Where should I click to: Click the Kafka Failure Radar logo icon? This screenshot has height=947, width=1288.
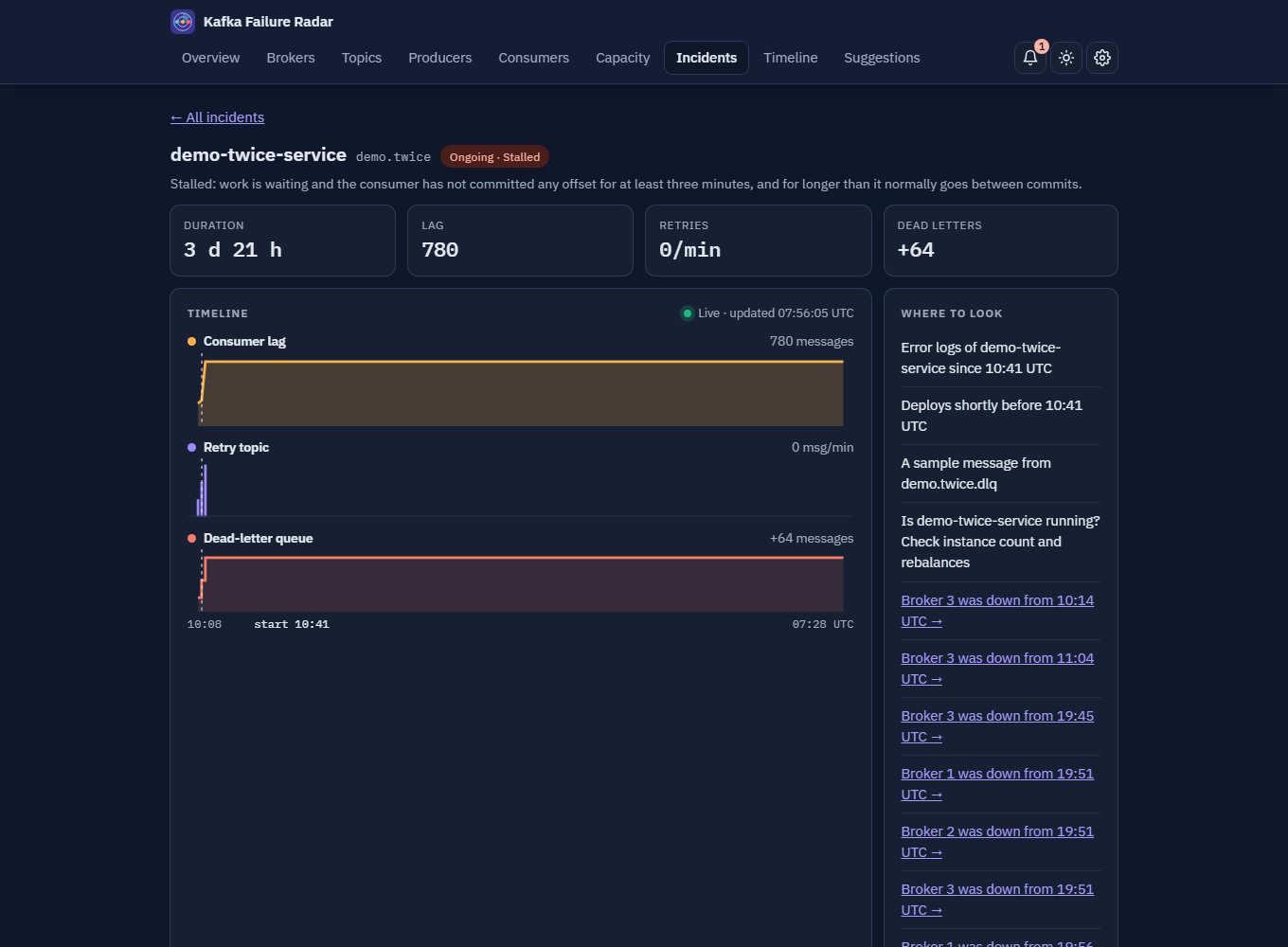pyautogui.click(x=183, y=22)
